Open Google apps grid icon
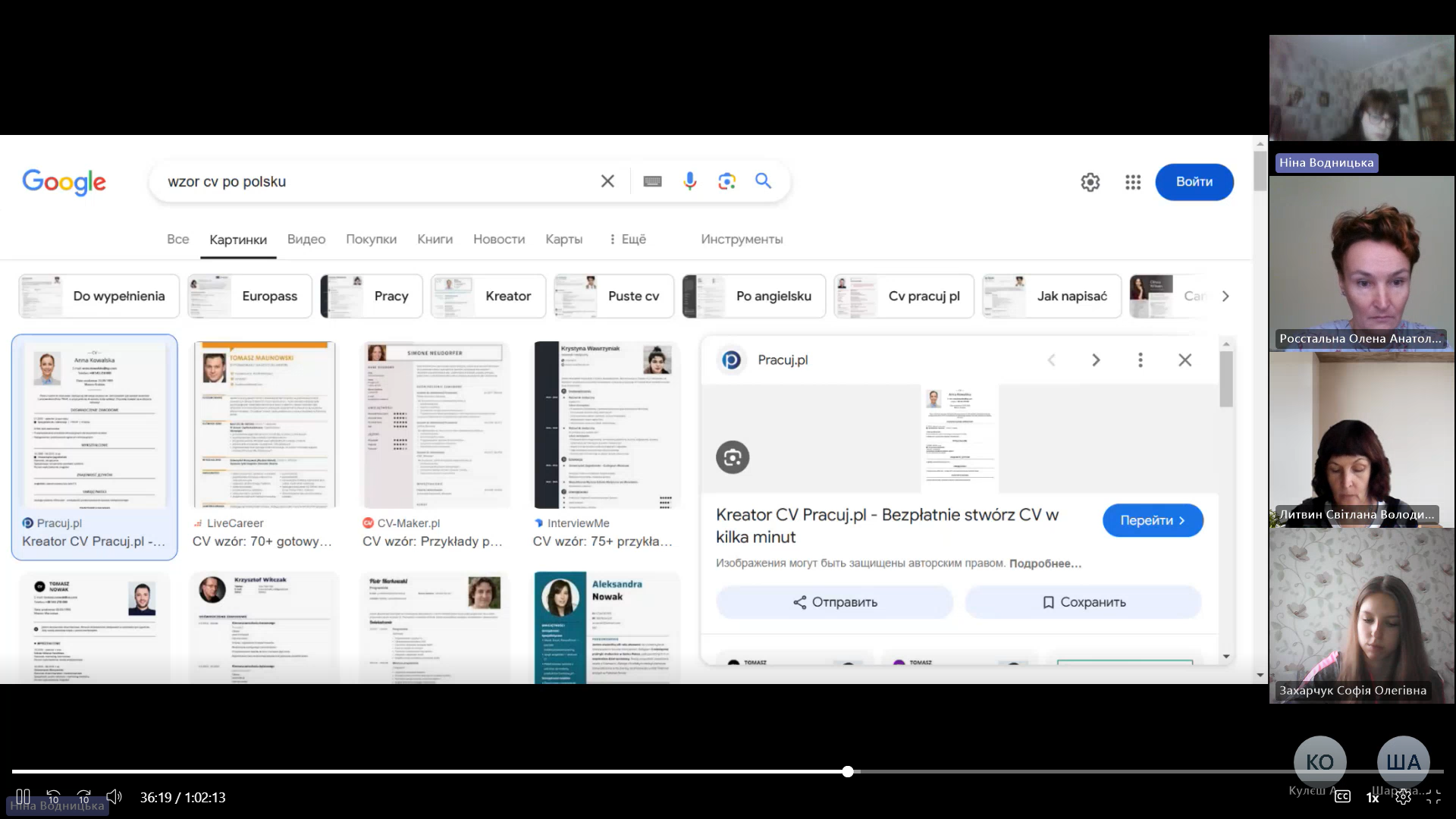 [x=1133, y=182]
